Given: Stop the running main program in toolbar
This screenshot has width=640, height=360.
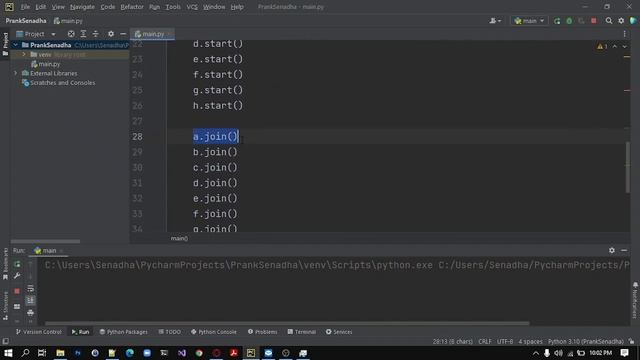Looking at the screenshot, I should tap(594, 21).
